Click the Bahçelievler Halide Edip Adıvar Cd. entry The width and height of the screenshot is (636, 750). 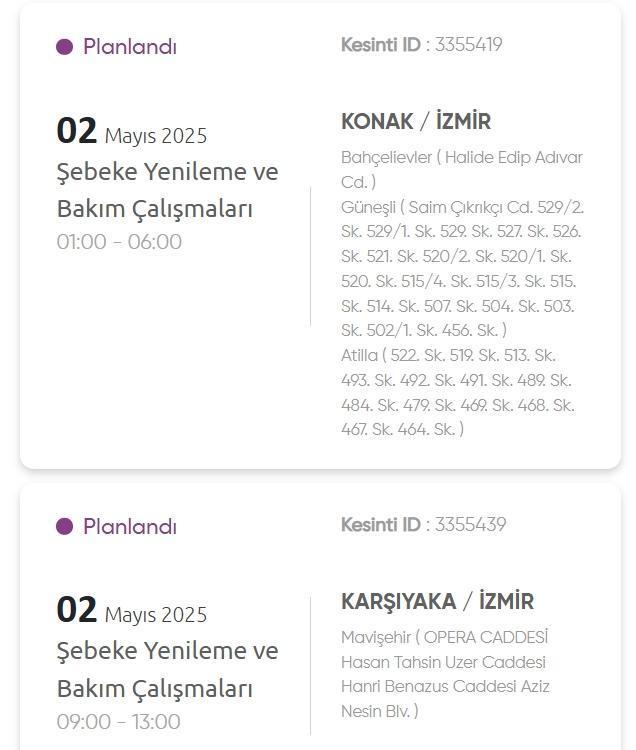[x=461, y=170]
